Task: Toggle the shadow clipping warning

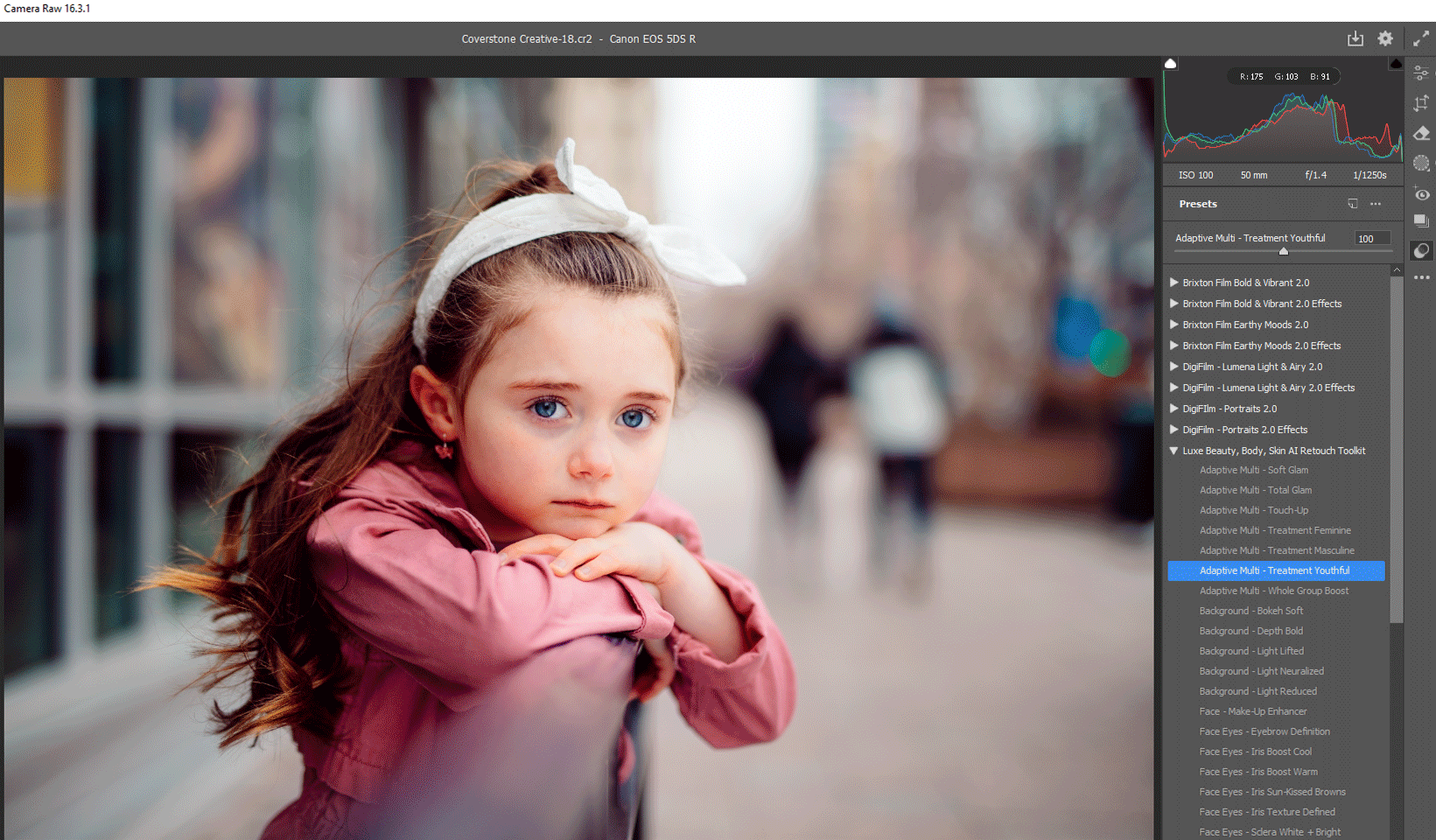Action: click(1170, 64)
